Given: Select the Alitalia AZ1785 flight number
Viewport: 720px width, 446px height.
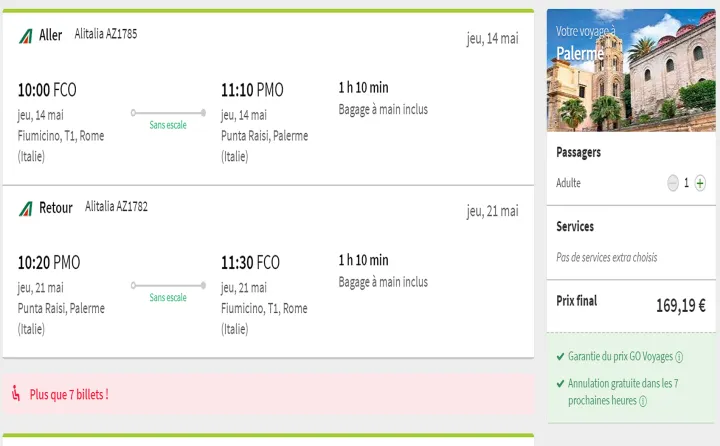Looking at the screenshot, I should point(106,34).
